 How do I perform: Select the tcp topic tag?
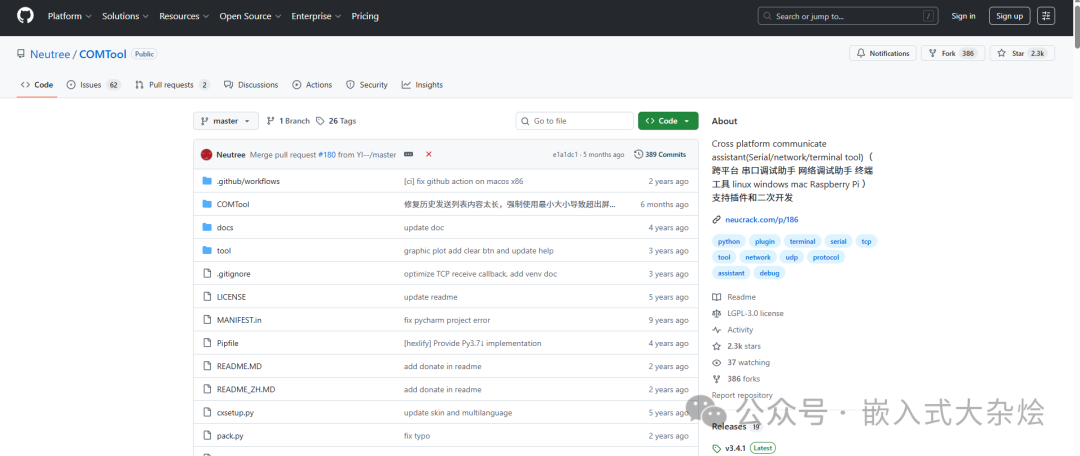(x=866, y=242)
